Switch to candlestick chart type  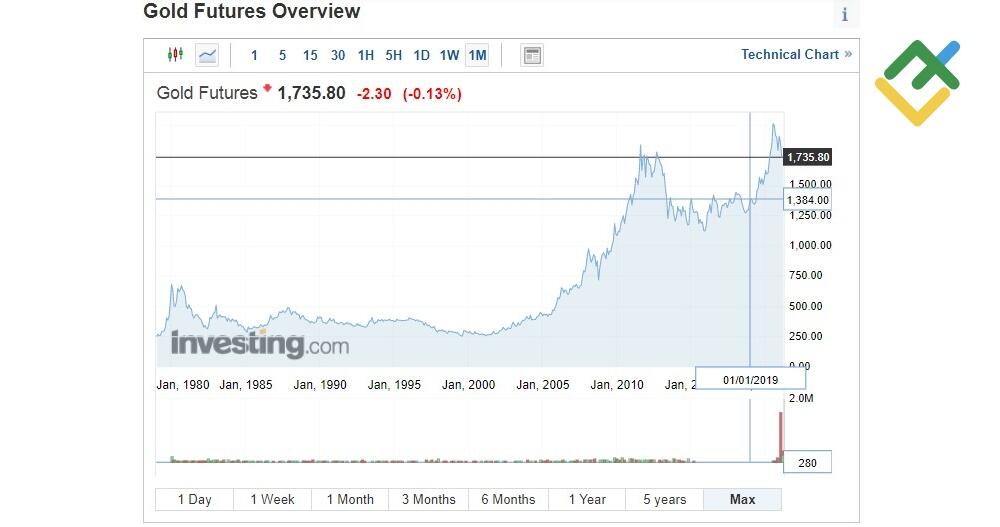(x=176, y=55)
